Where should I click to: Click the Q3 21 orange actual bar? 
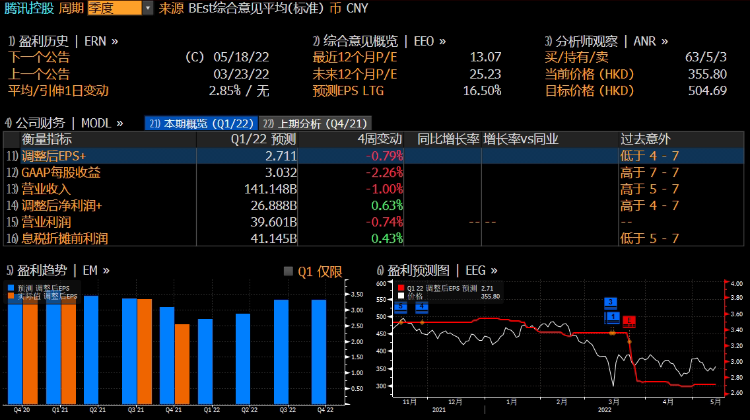pos(144,352)
